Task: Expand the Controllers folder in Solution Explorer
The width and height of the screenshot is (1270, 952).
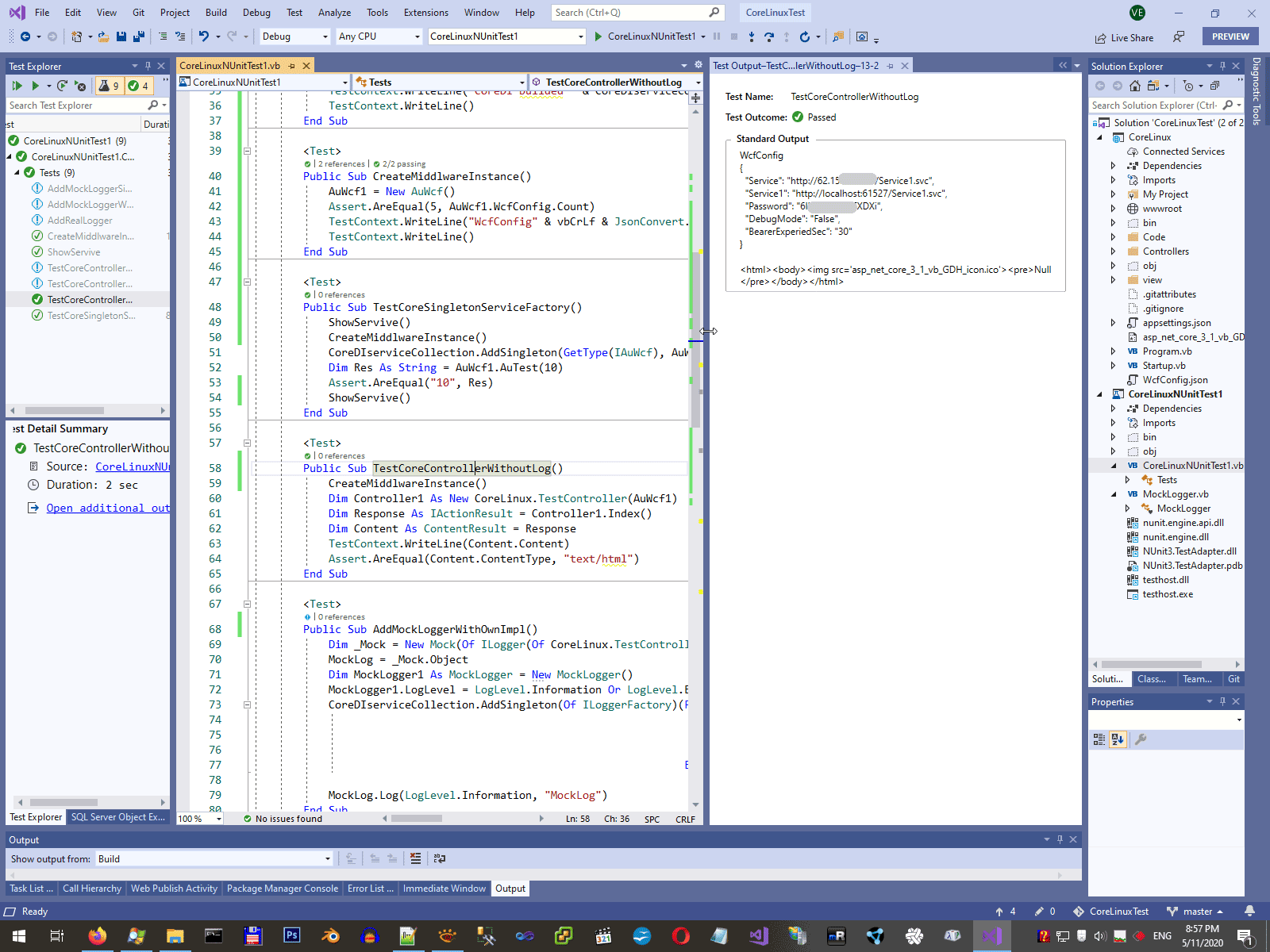Action: click(x=1113, y=251)
